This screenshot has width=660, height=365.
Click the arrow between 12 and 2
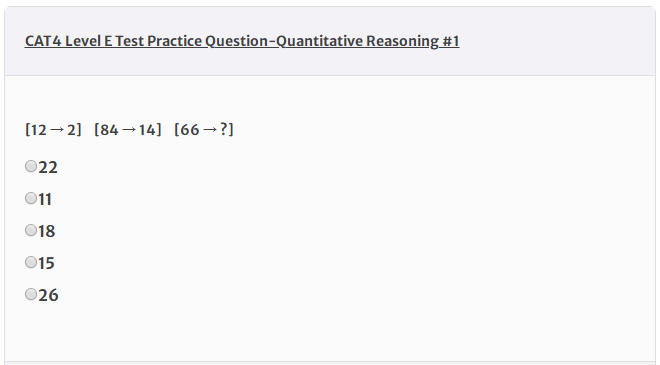tap(57, 130)
